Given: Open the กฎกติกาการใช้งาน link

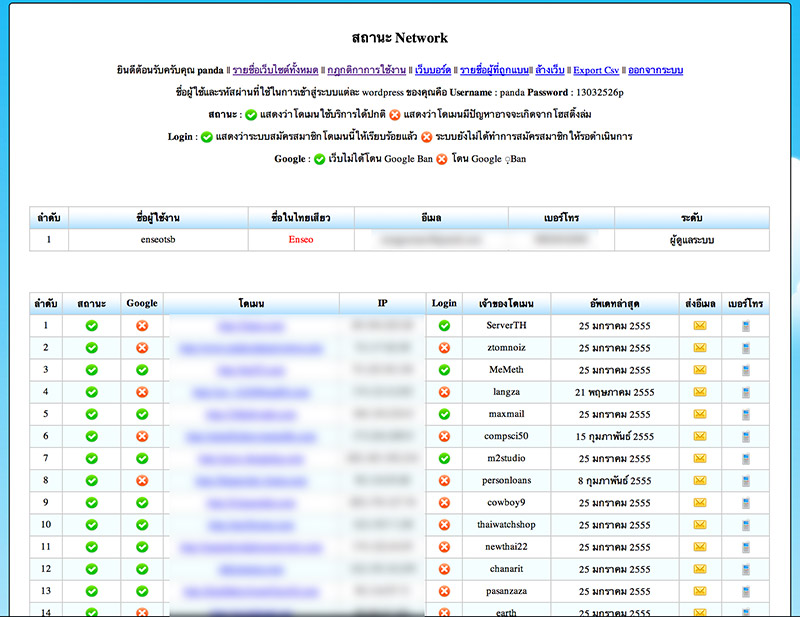Looking at the screenshot, I should click(367, 71).
